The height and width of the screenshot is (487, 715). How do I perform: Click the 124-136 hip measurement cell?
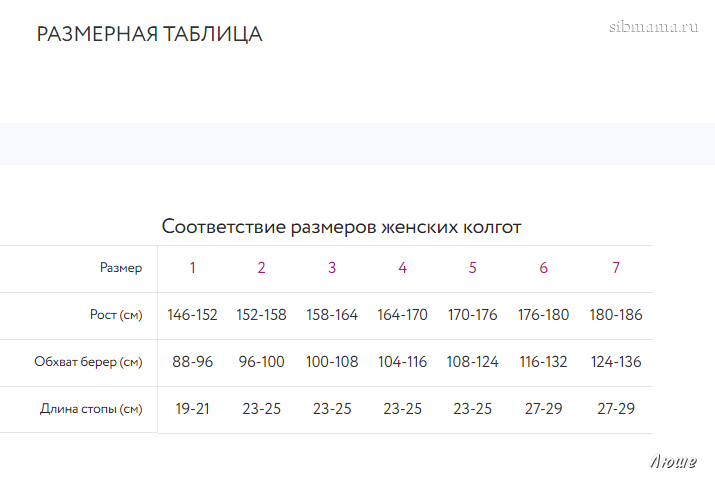(616, 362)
